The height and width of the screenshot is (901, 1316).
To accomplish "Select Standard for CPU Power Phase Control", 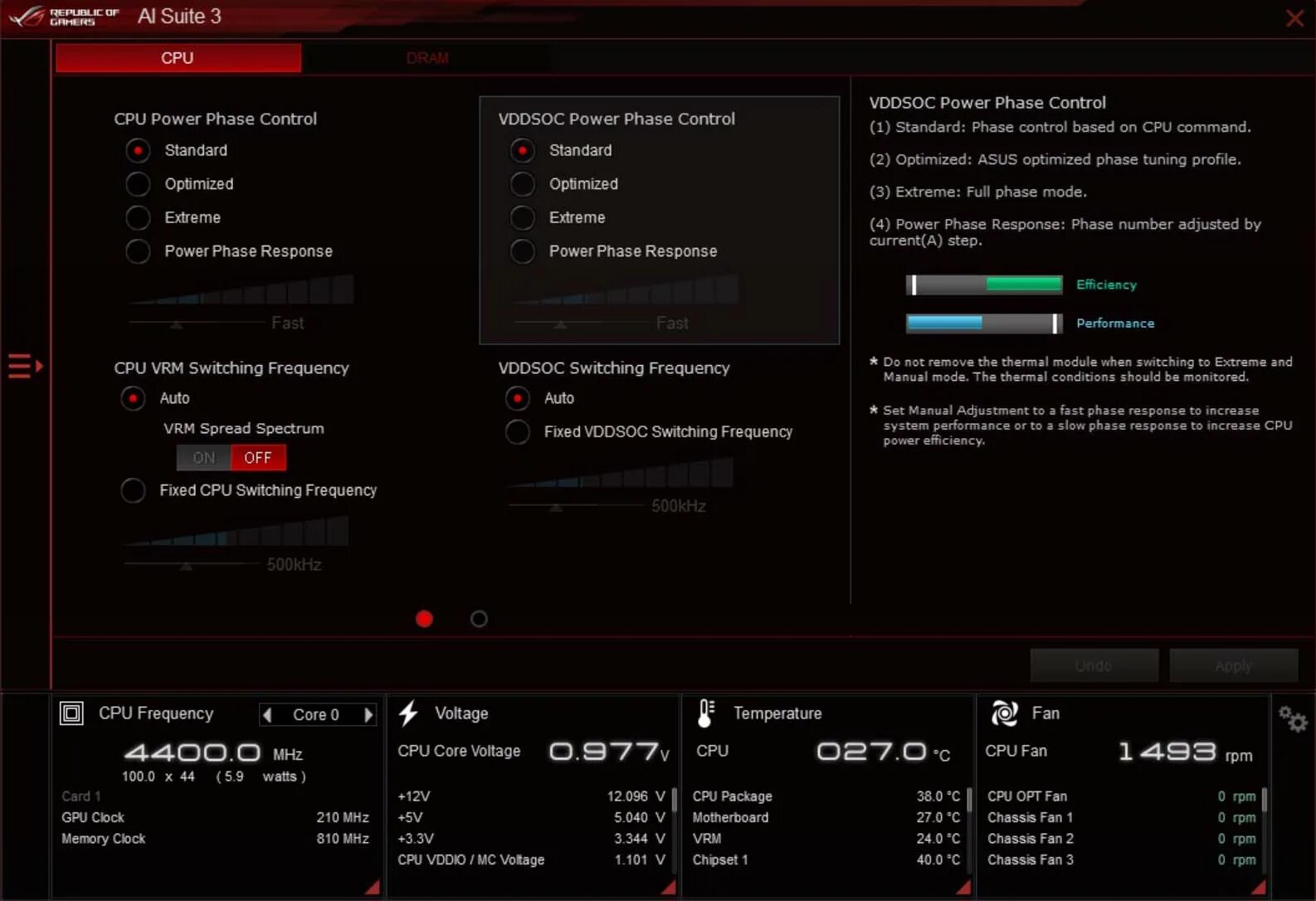I will (138, 150).
